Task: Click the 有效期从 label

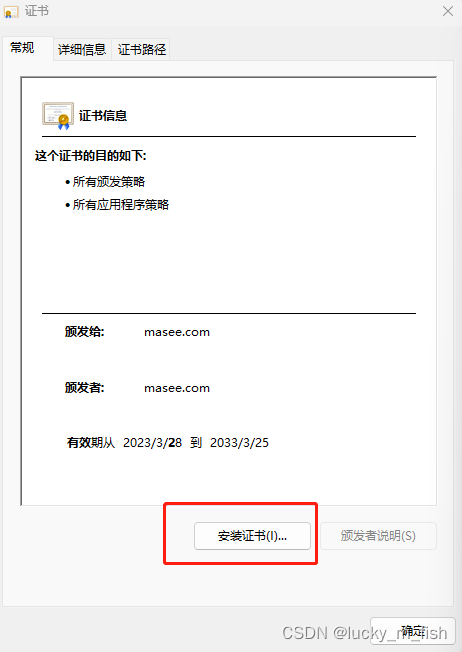Action: 91,442
